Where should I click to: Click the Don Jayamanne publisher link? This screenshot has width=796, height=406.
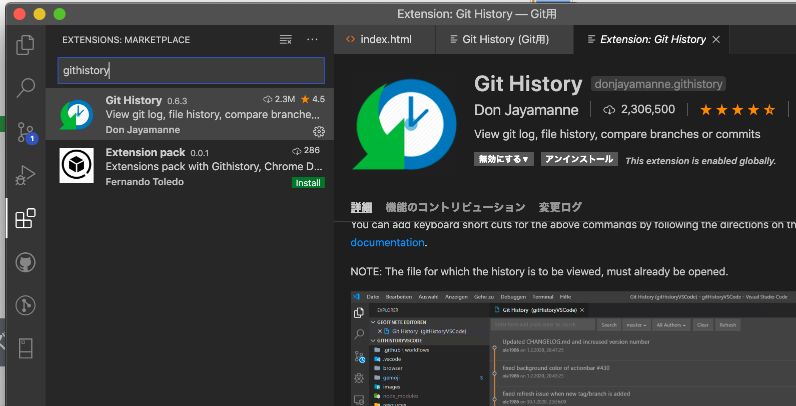pos(526,110)
